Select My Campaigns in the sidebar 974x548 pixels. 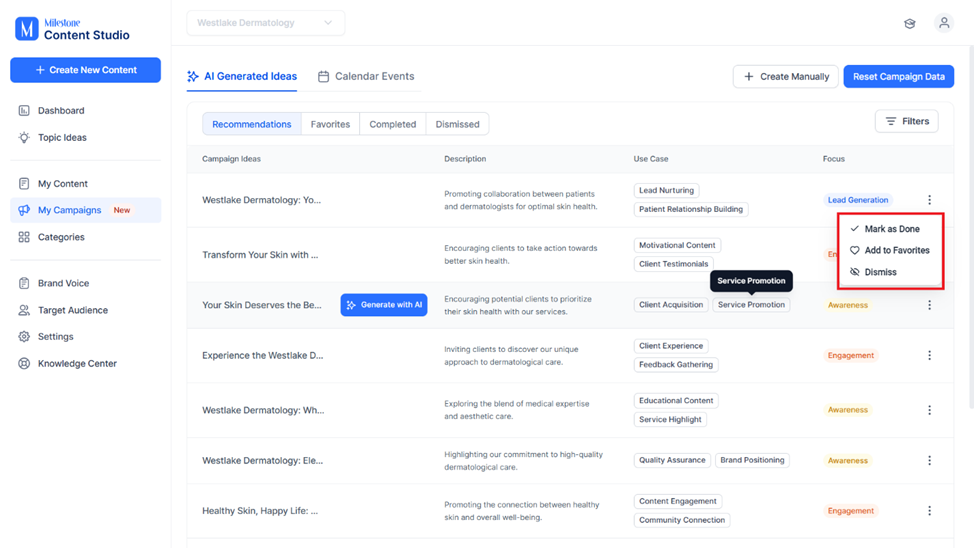point(85,210)
